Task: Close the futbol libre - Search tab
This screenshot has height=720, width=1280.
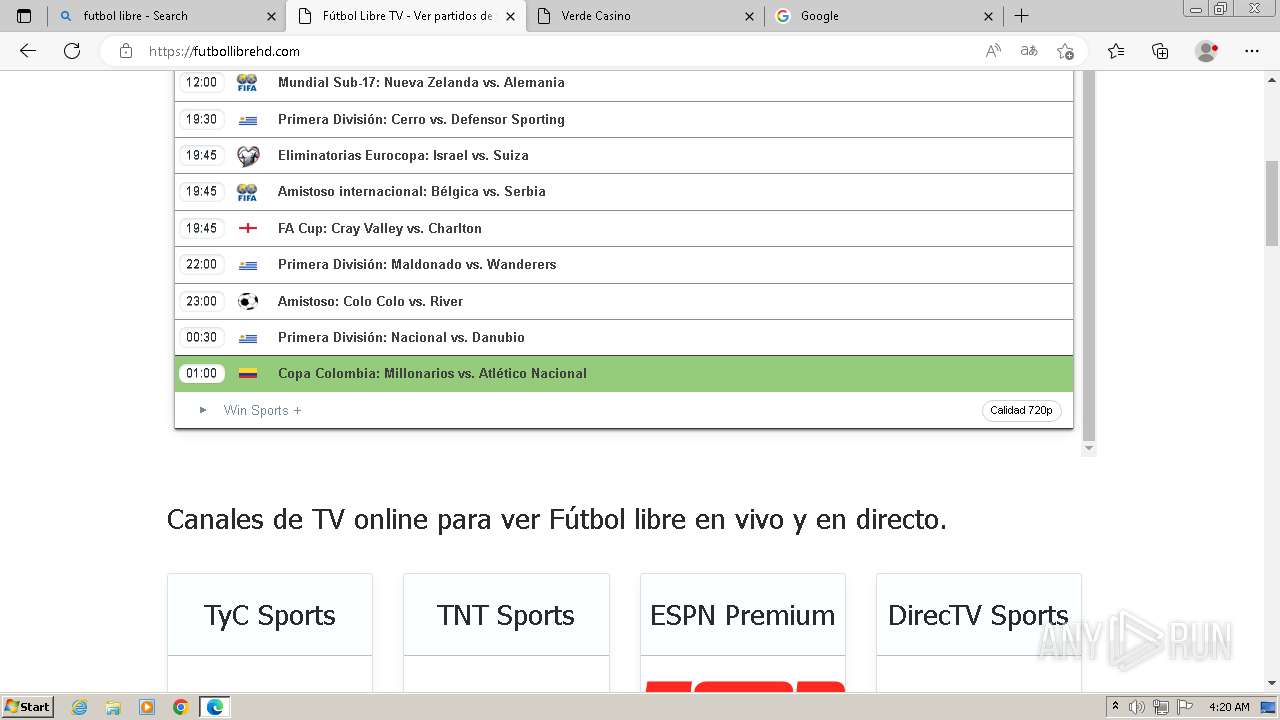Action: (x=271, y=16)
